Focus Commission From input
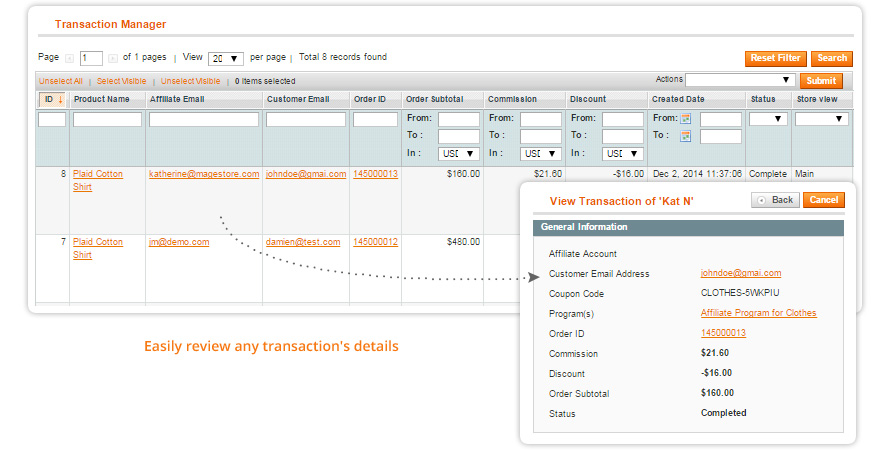Image resolution: width=890 pixels, height=450 pixels. click(541, 119)
